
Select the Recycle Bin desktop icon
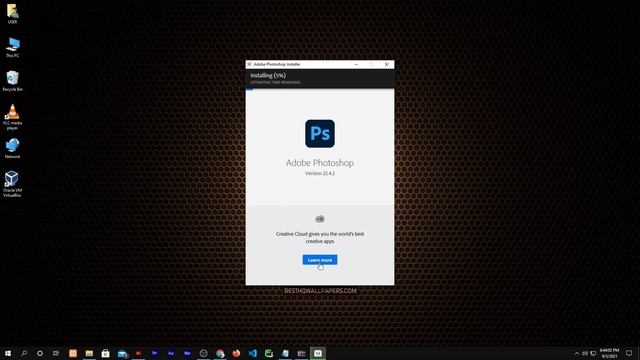point(12,81)
